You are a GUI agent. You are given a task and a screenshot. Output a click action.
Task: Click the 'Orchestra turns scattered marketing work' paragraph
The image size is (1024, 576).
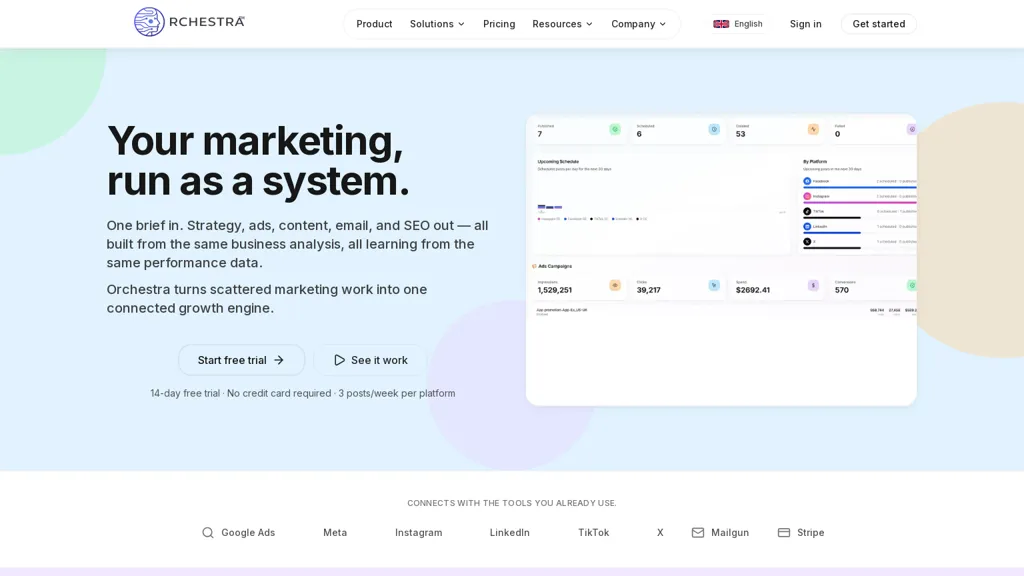(x=266, y=298)
